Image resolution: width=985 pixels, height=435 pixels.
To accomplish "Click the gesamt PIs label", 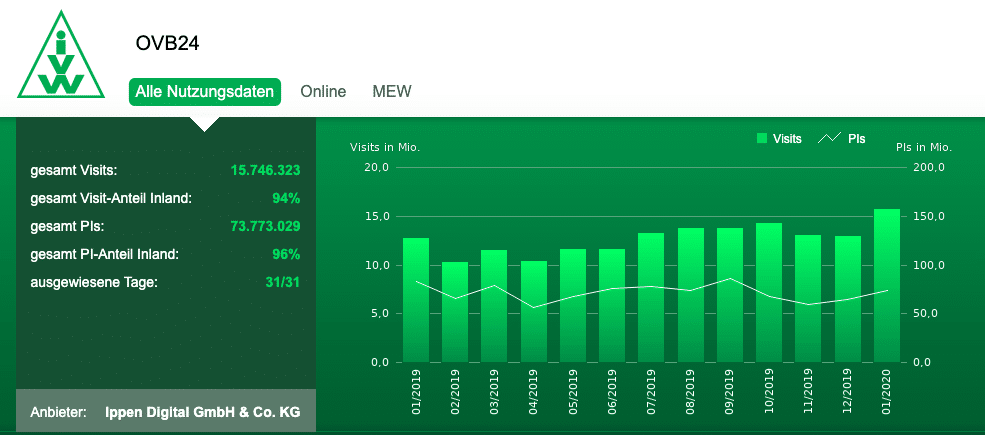I will point(67,227).
